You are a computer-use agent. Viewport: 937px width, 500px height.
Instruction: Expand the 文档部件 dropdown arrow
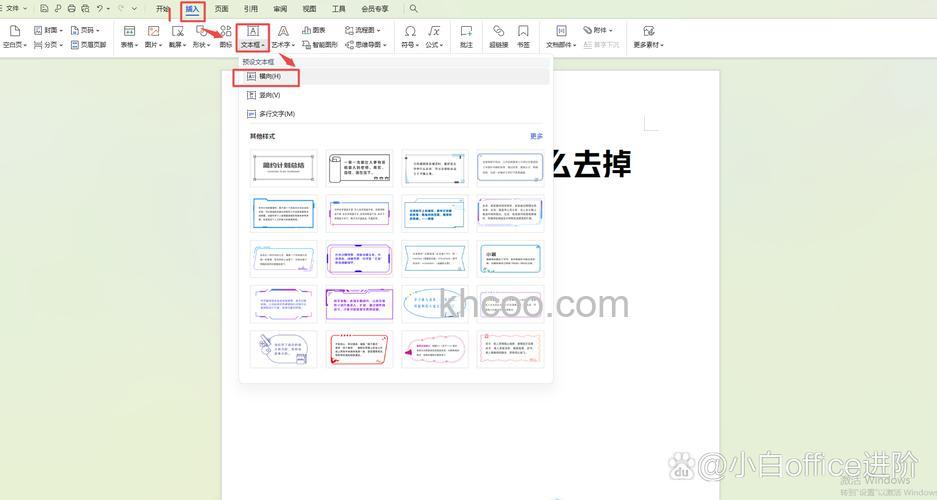tap(574, 45)
